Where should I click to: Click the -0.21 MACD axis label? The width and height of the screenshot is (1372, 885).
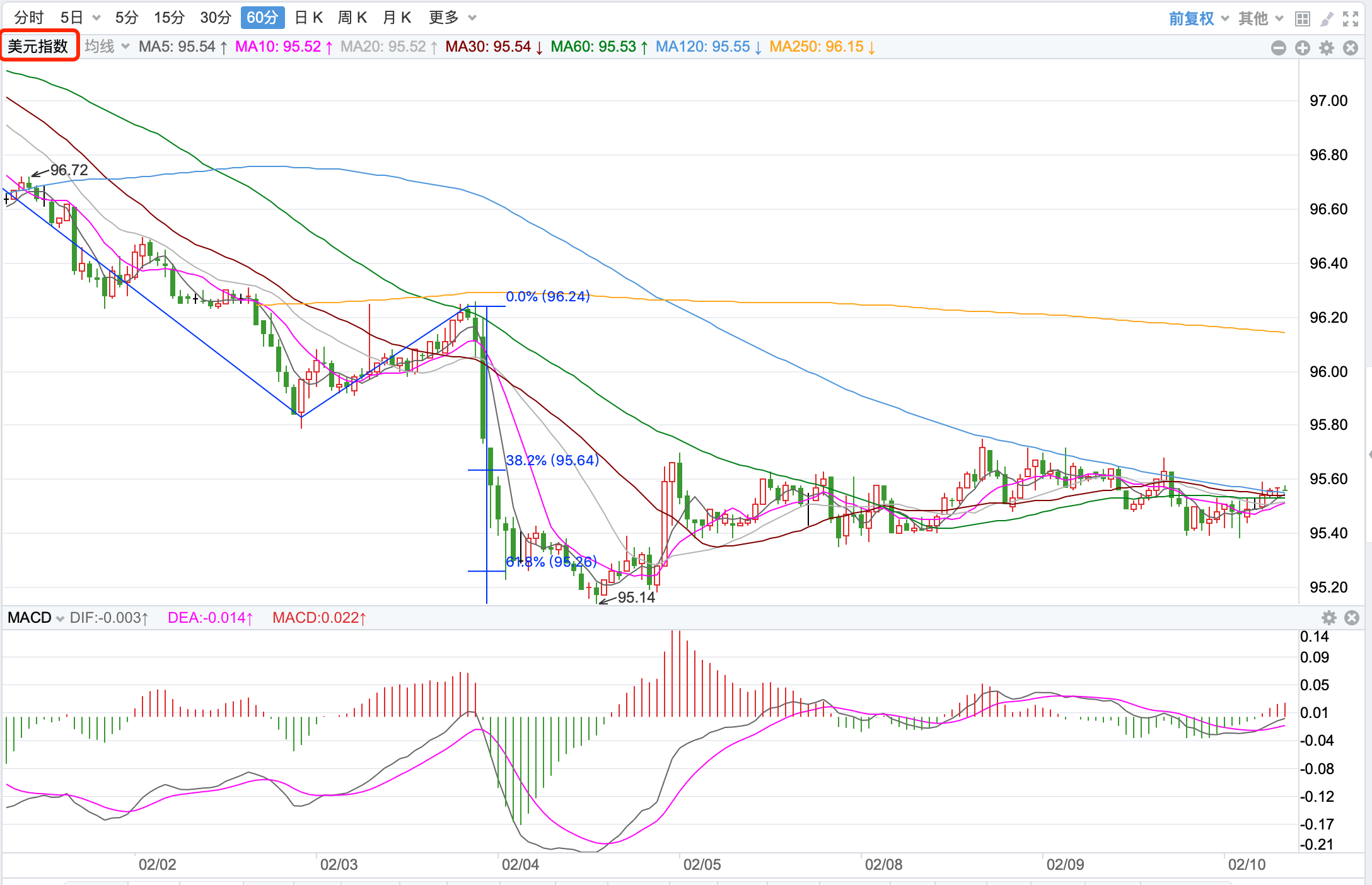[x=1317, y=844]
